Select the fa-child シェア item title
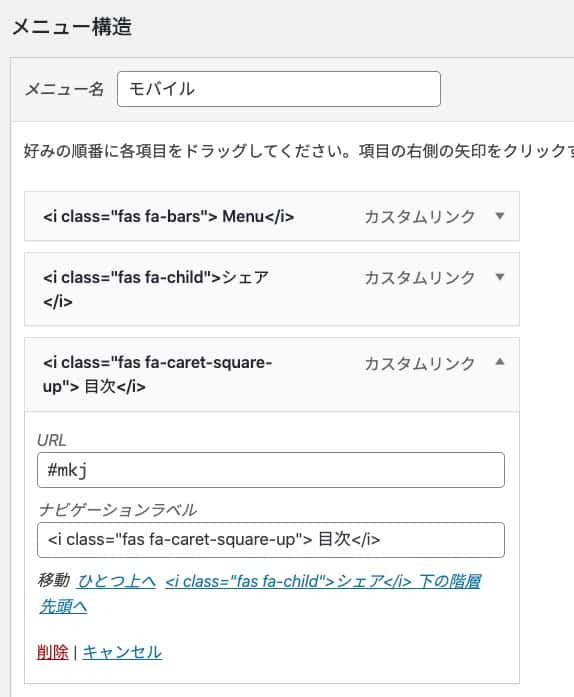Screen dimensions: 574x697 pos(156,289)
